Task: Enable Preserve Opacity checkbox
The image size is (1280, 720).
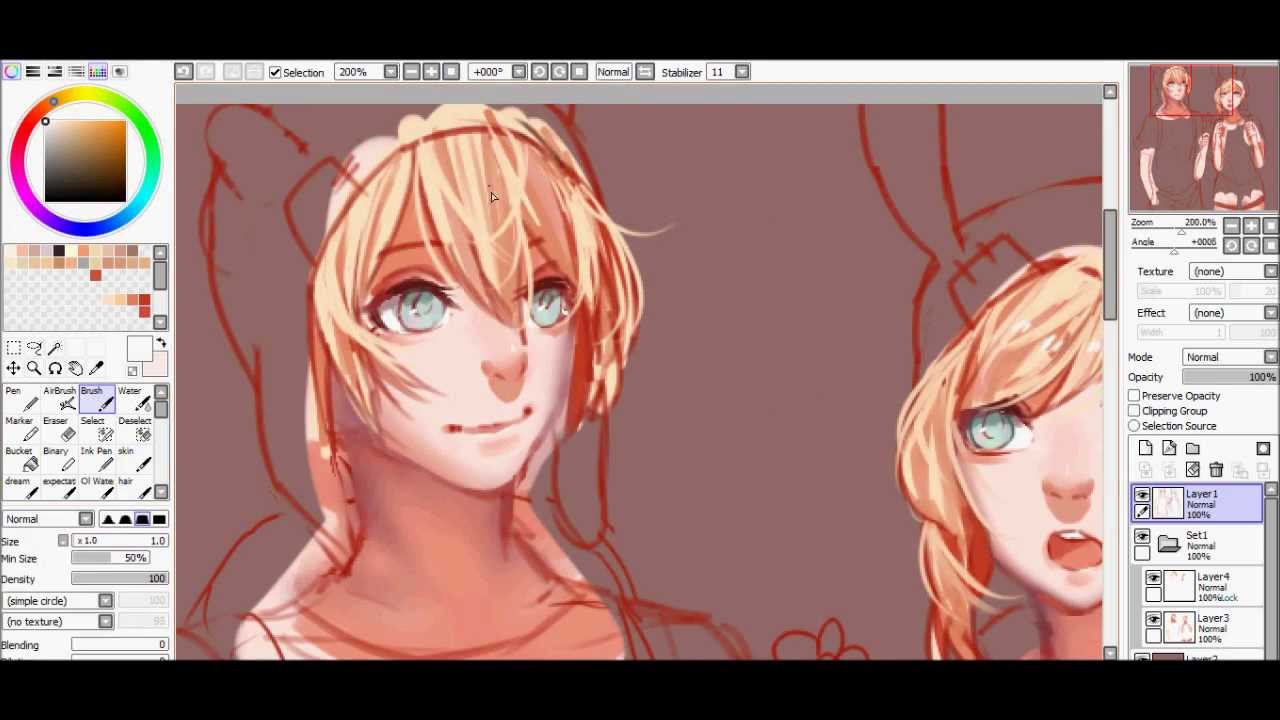Action: [1134, 396]
